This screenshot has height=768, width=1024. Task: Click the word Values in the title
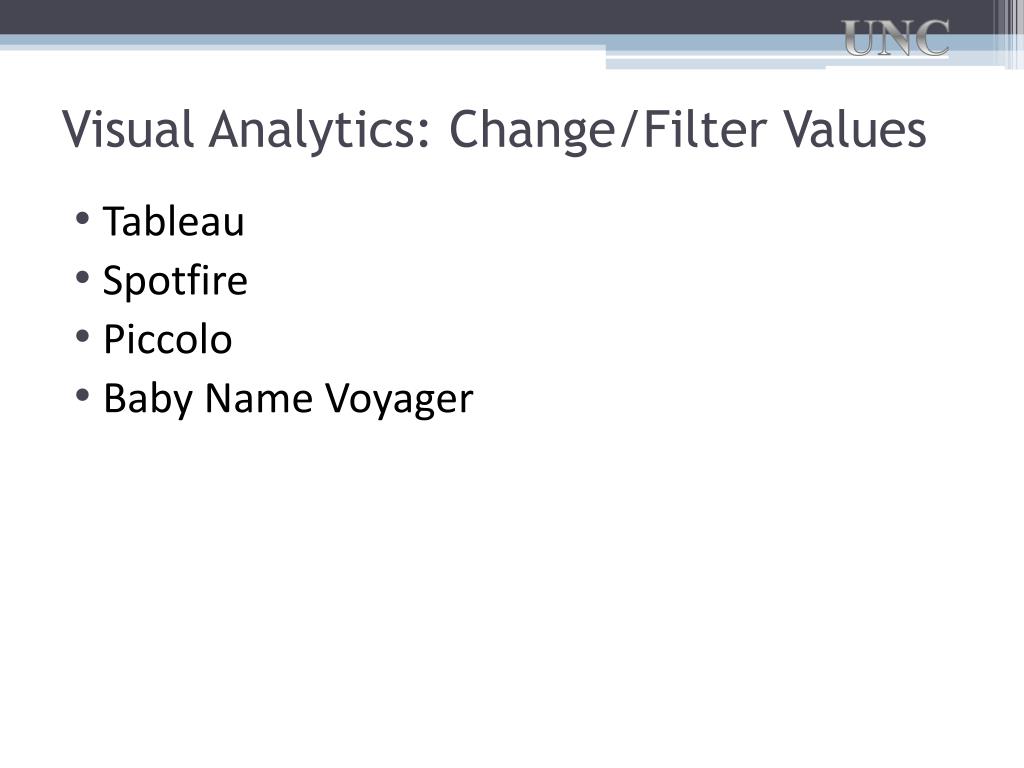855,129
